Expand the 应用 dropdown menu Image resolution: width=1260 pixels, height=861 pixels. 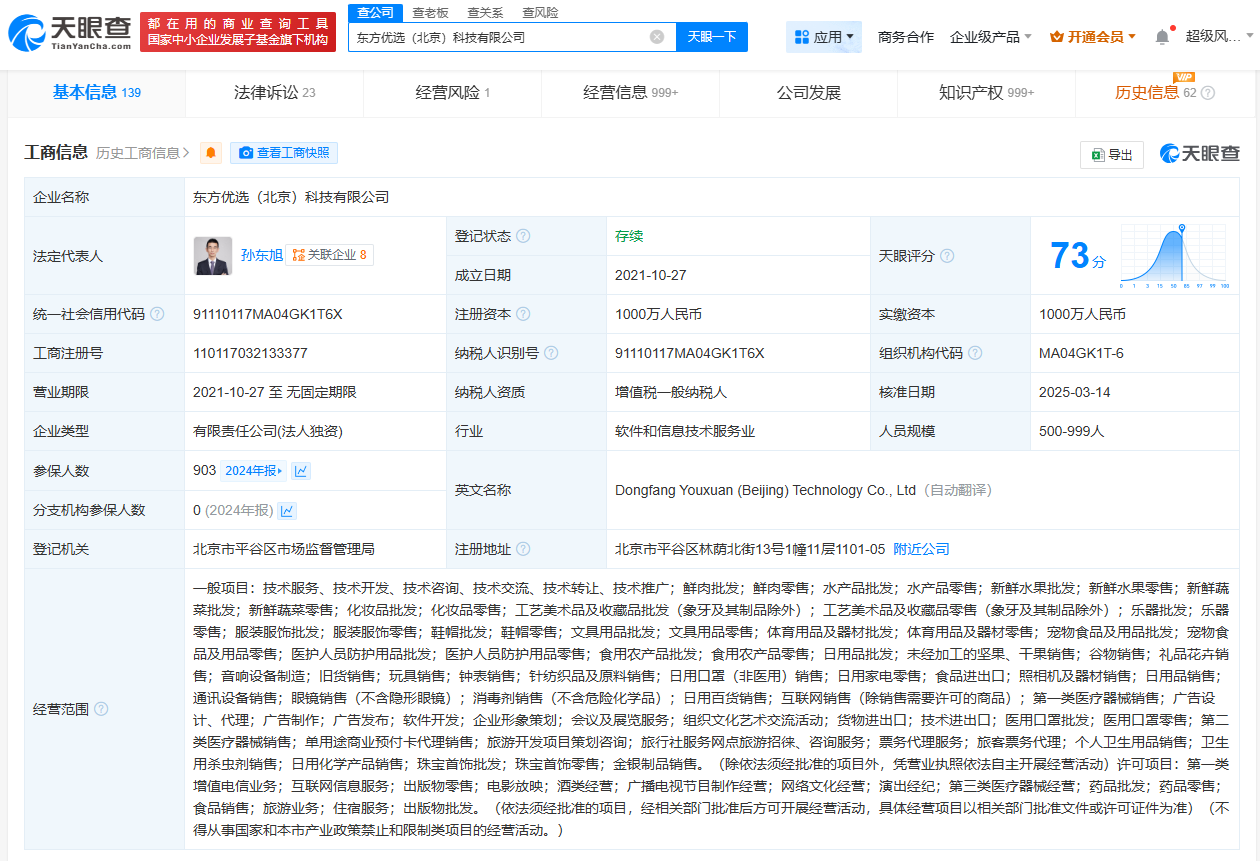coord(826,37)
